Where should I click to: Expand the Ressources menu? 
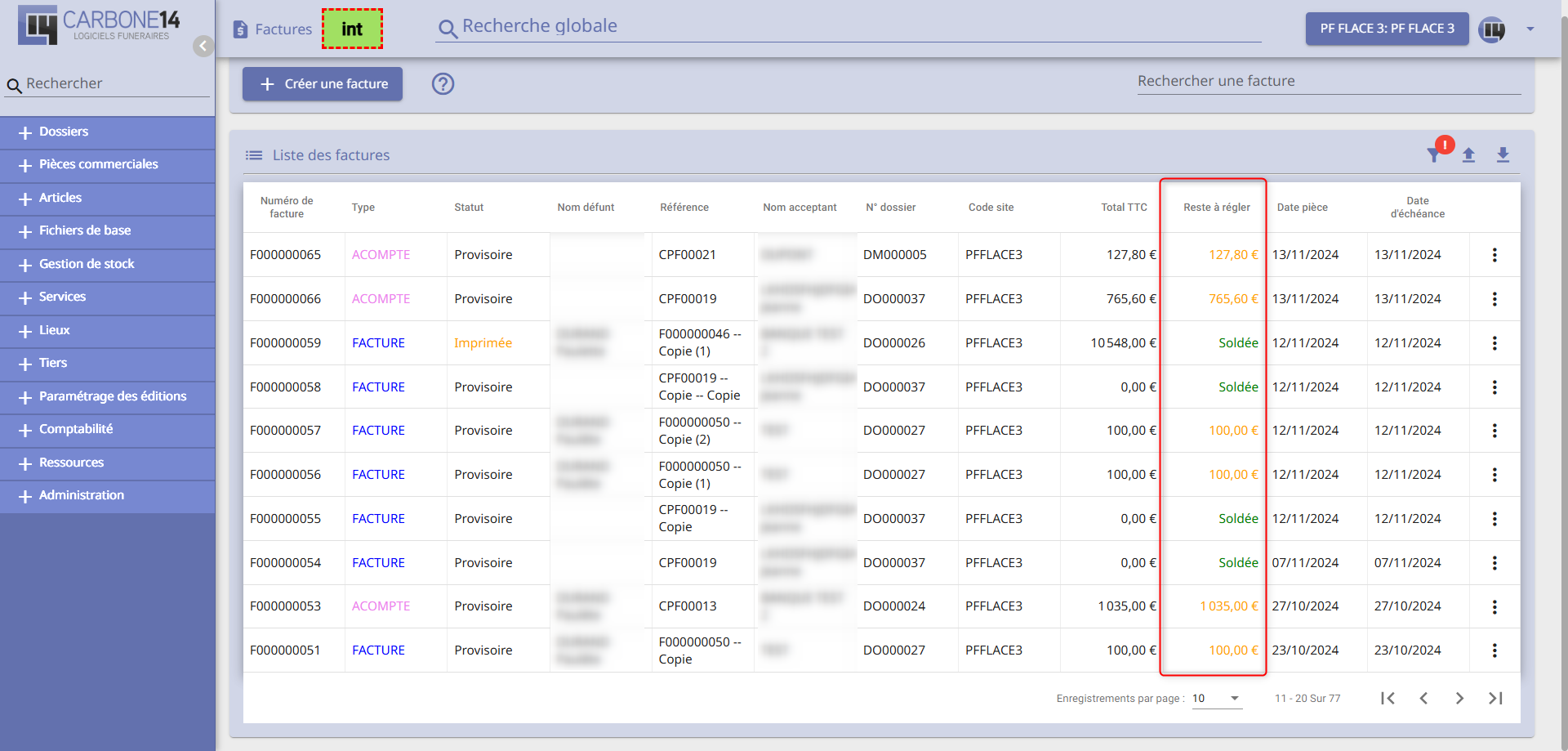pos(108,463)
